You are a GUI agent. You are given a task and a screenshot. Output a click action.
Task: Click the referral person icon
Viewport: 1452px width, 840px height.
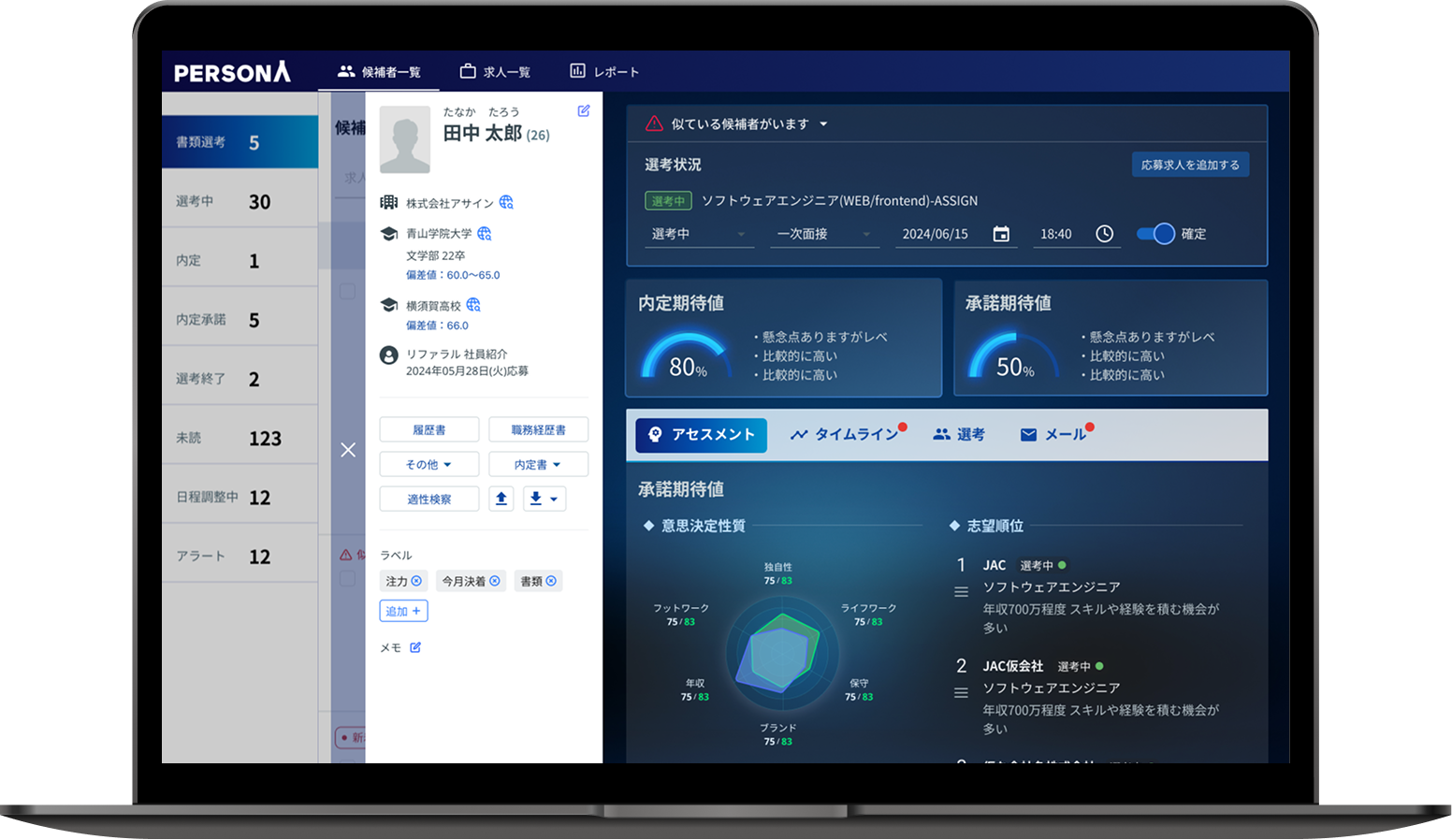(389, 355)
